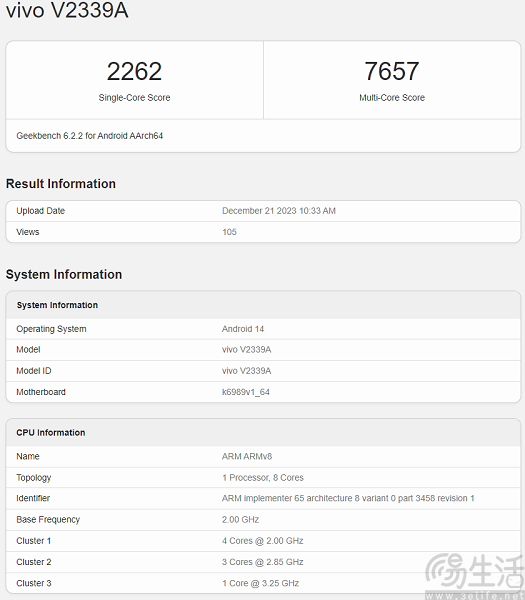This screenshot has height=600, width=525.
Task: Click the System Information table header
Action: point(263,305)
